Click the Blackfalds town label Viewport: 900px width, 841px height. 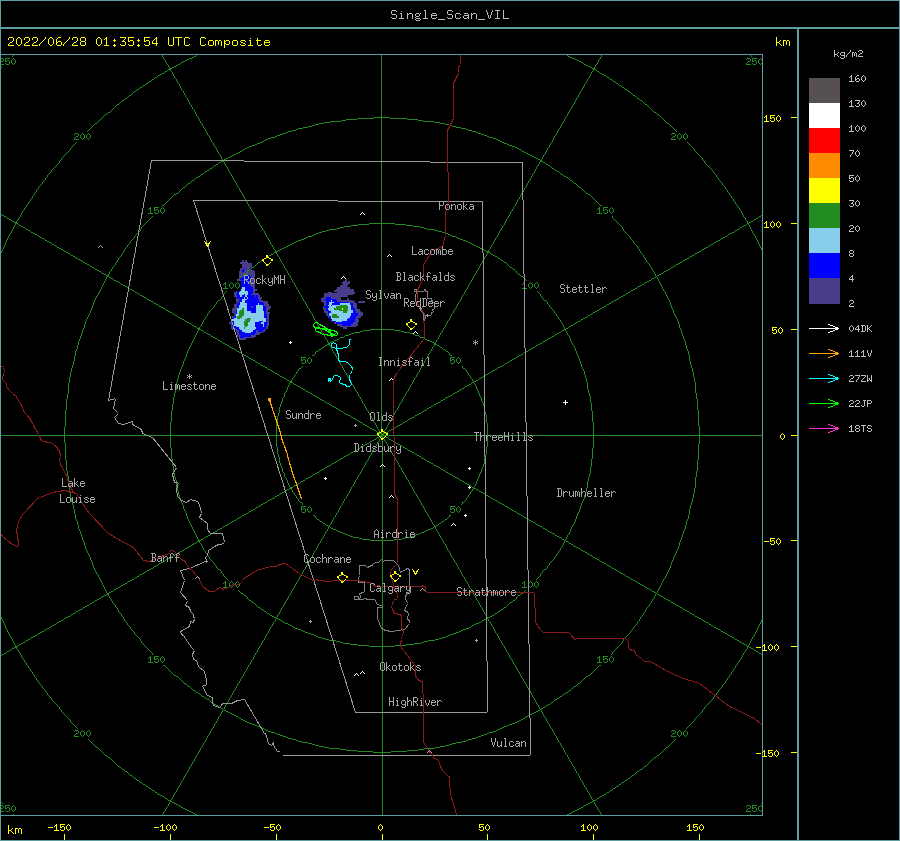(425, 277)
